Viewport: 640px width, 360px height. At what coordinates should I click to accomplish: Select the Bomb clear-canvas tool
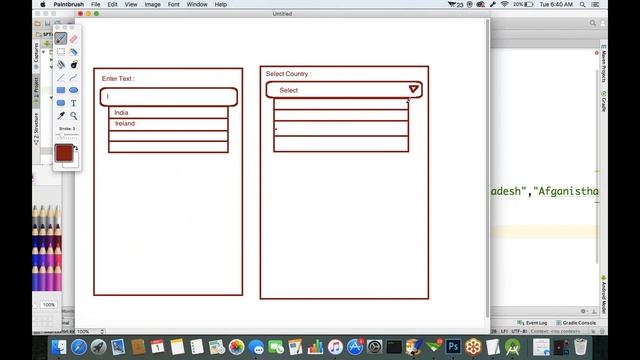point(73,64)
